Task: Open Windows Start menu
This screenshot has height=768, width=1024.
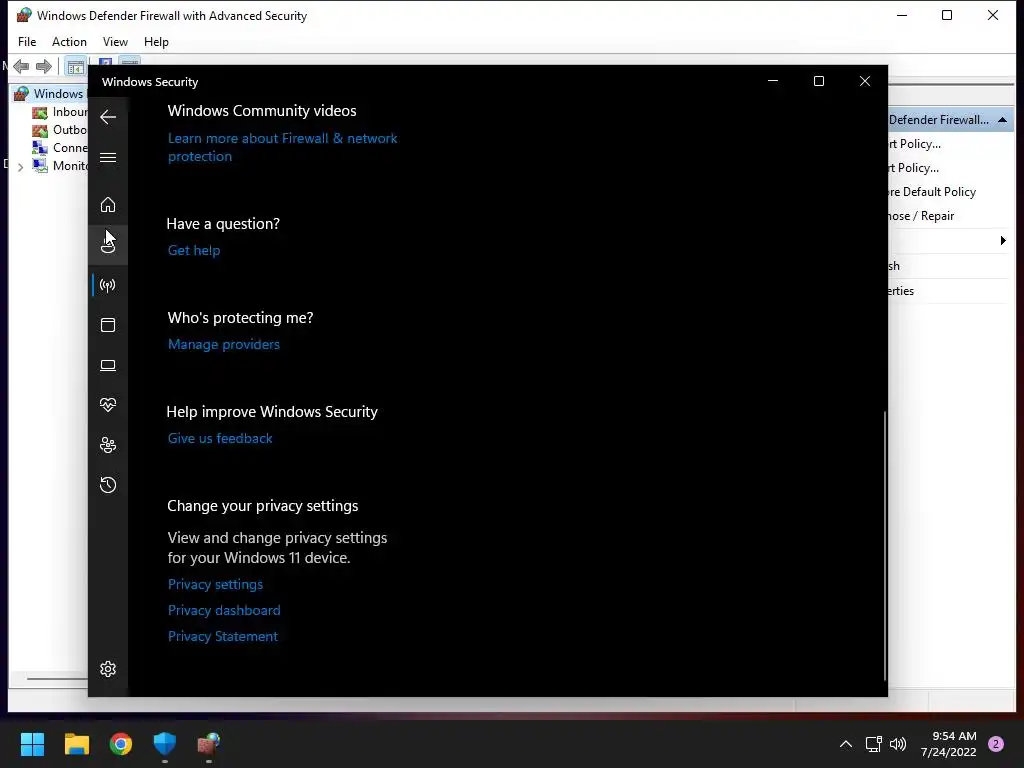Action: pyautogui.click(x=32, y=744)
